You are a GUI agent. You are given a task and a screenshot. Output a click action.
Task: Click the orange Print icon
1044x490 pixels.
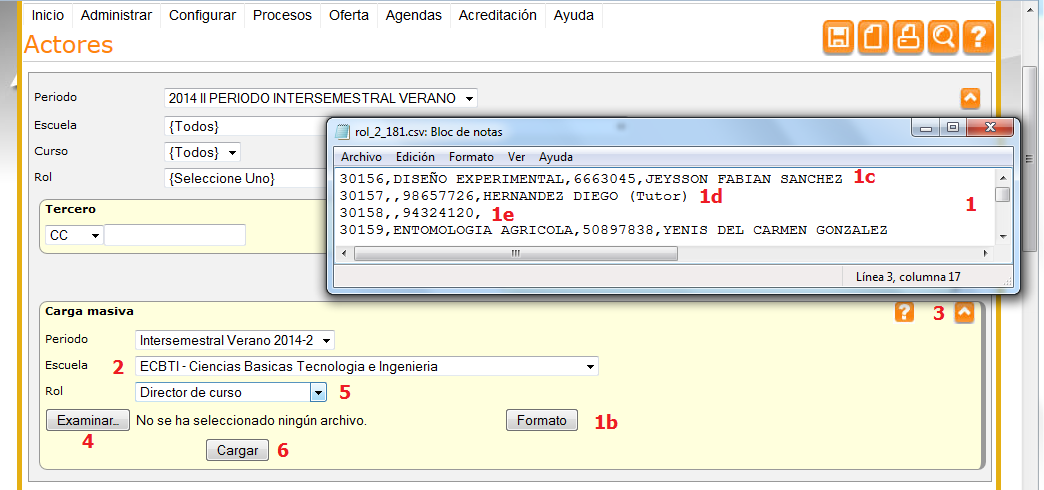coord(908,37)
